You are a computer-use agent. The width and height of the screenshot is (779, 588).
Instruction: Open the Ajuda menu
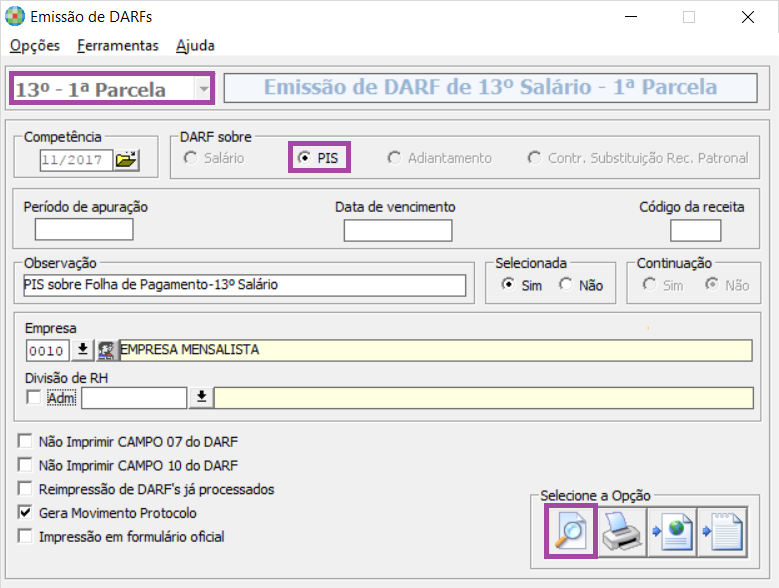tap(195, 45)
